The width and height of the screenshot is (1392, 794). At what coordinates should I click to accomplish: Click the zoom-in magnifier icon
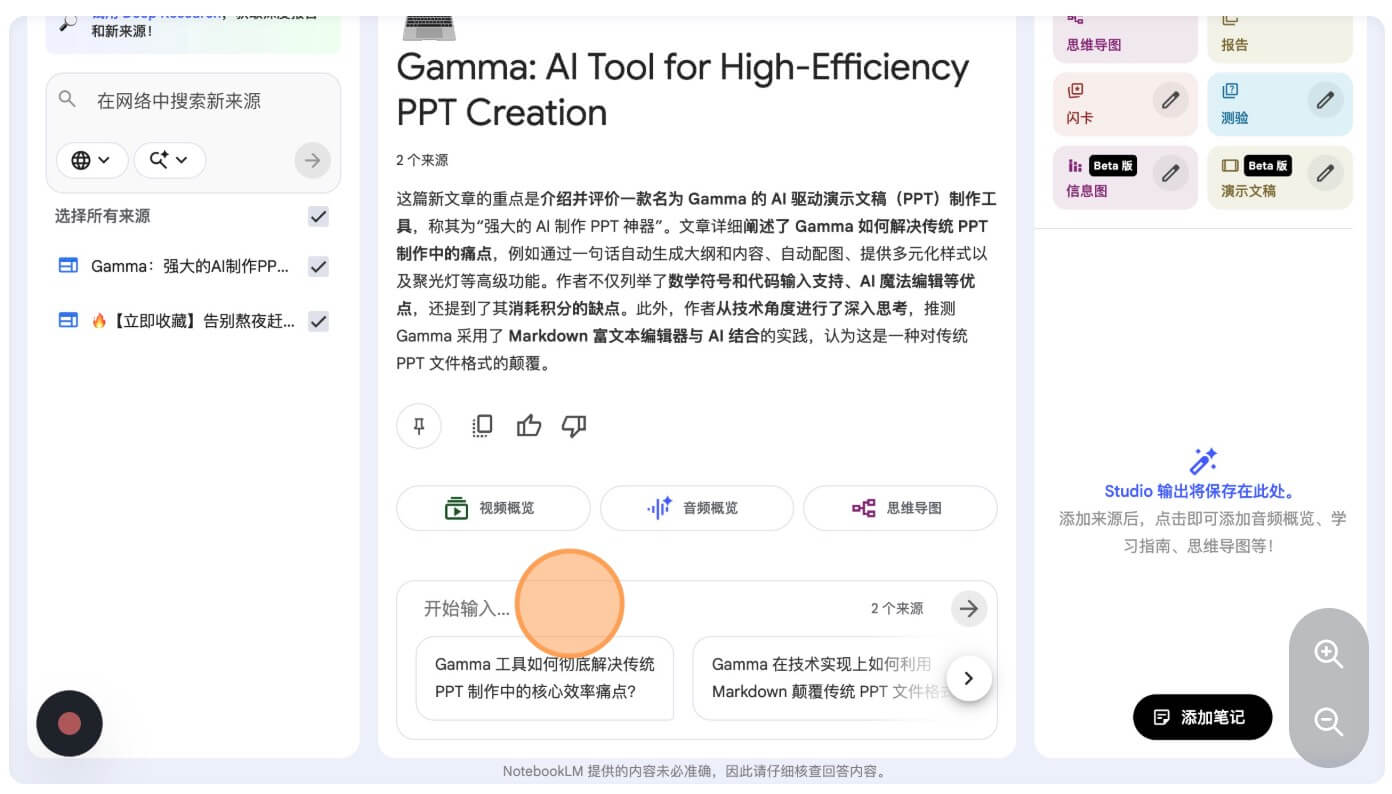coord(1329,655)
